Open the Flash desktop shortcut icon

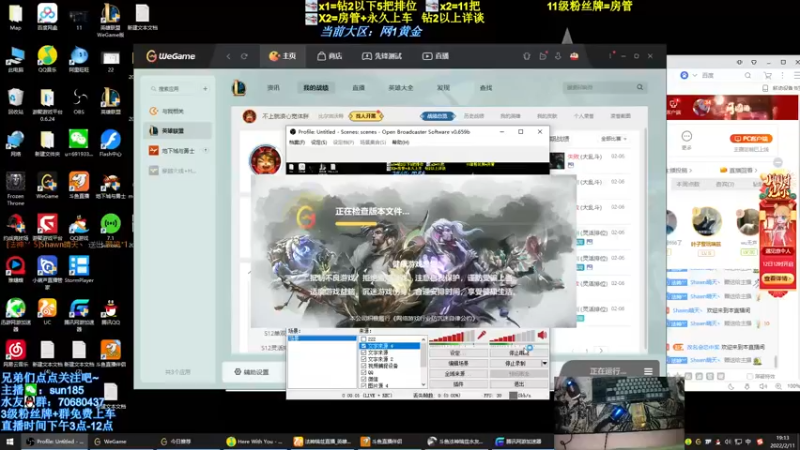[x=110, y=142]
